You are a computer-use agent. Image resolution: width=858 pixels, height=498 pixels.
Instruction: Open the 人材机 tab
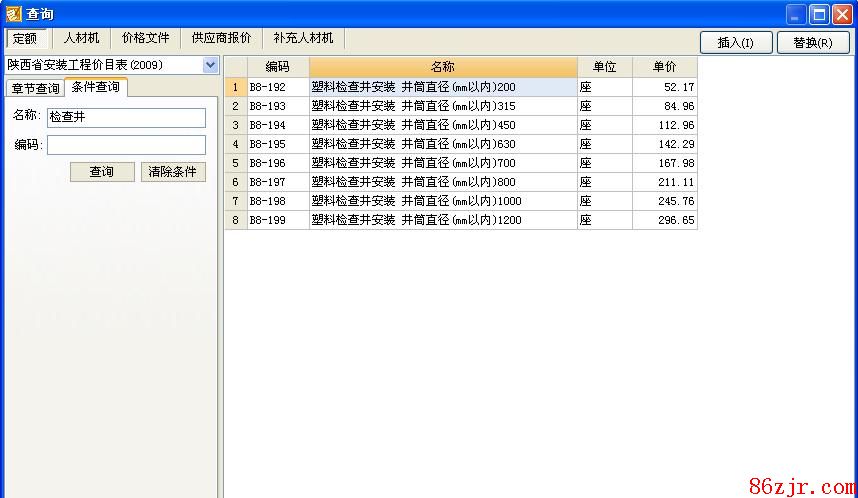[81, 38]
